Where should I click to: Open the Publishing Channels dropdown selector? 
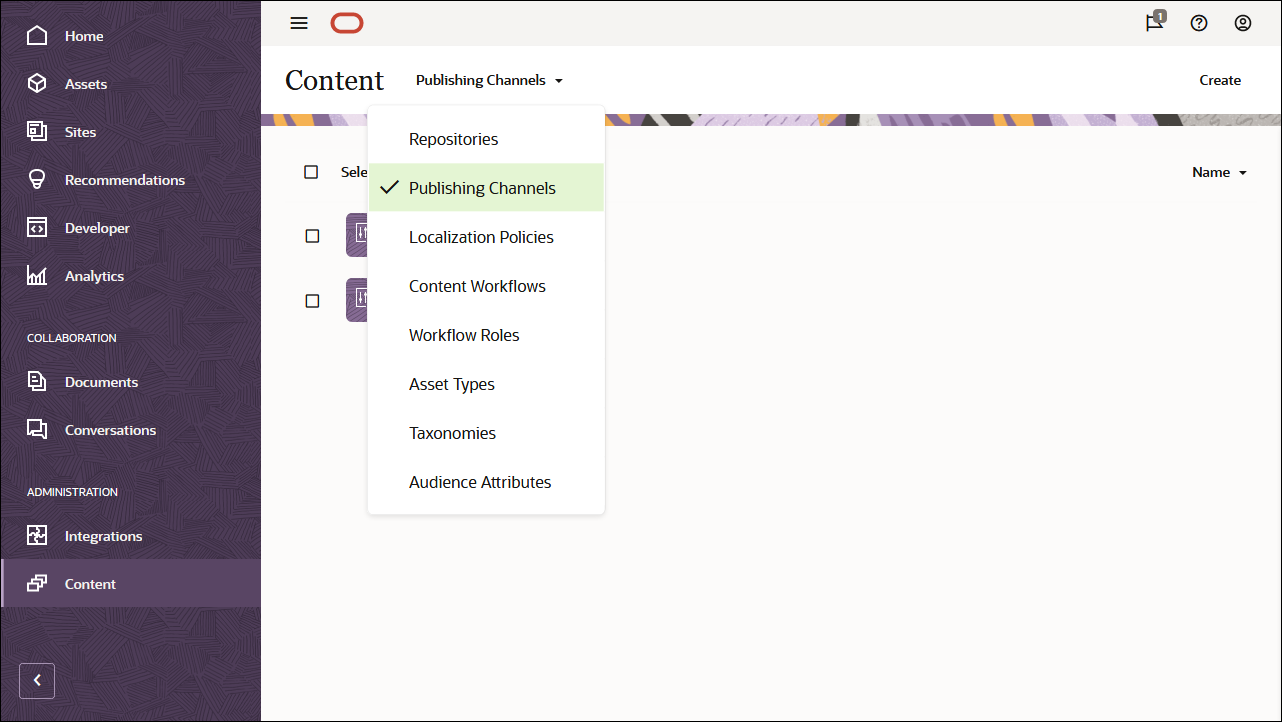489,80
